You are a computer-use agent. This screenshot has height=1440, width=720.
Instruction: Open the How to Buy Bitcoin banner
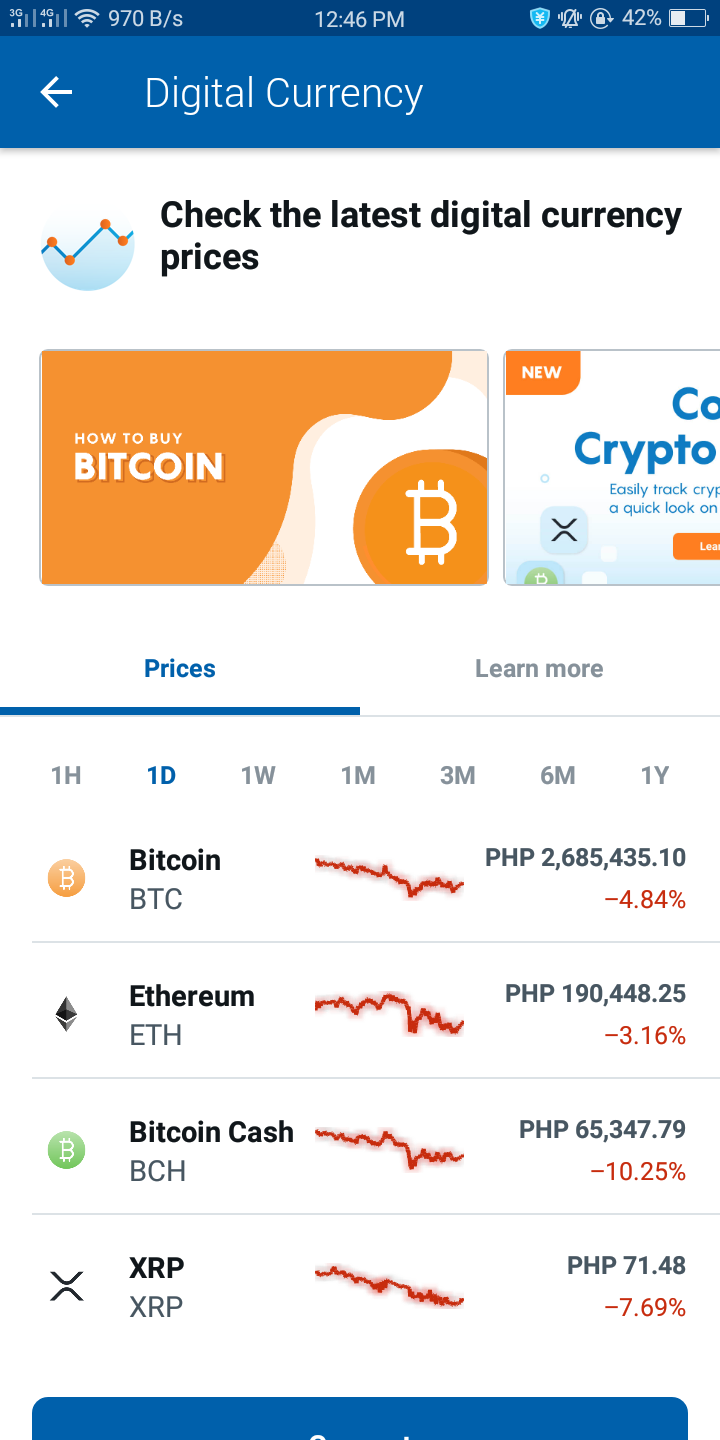coord(264,467)
